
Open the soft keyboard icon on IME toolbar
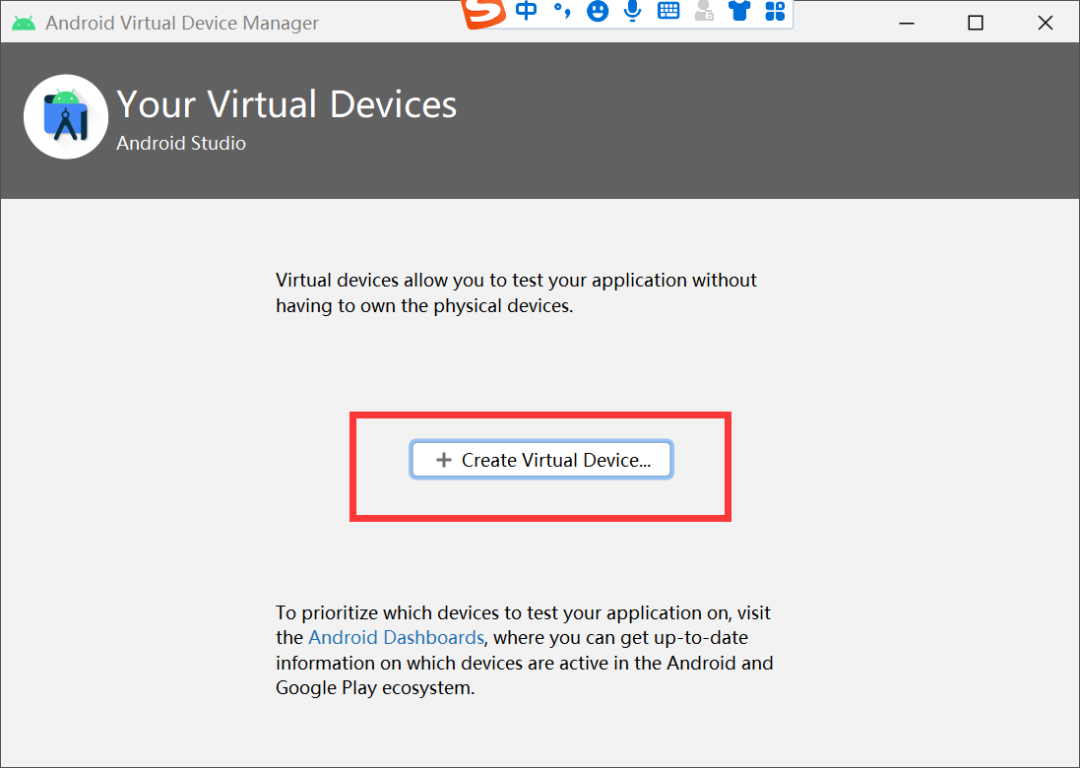(x=668, y=10)
